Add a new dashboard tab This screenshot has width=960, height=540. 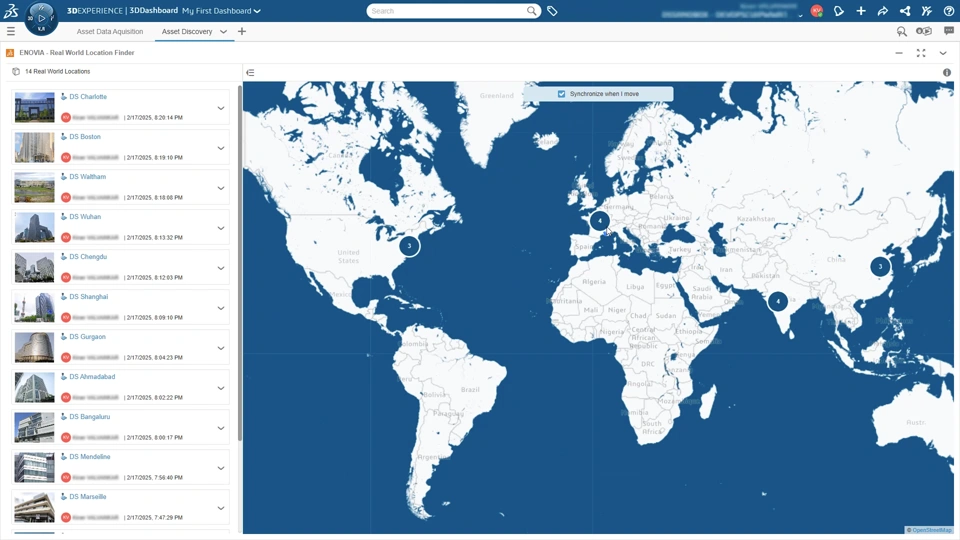242,31
